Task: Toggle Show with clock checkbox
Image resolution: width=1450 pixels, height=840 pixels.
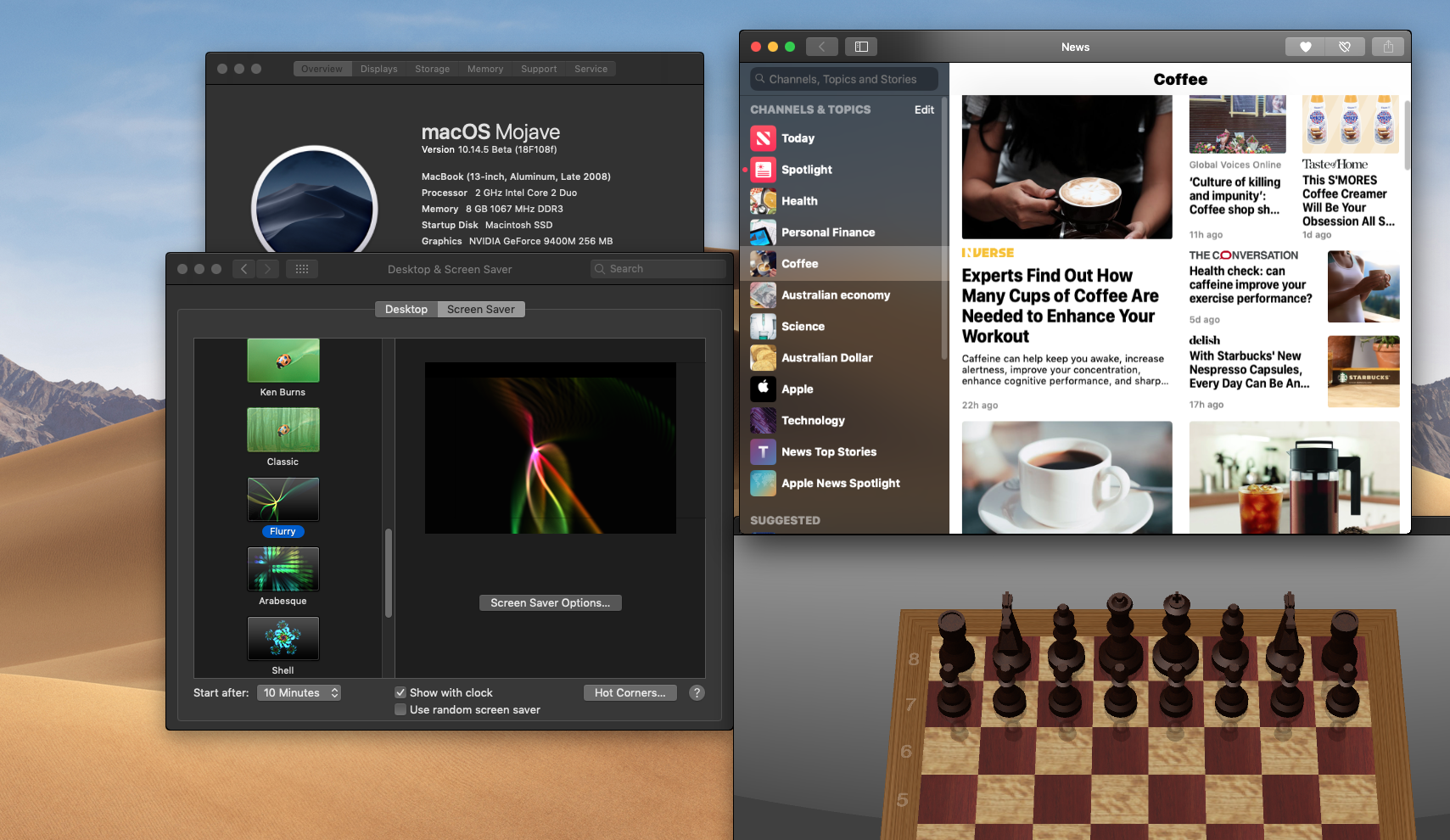Action: 400,693
